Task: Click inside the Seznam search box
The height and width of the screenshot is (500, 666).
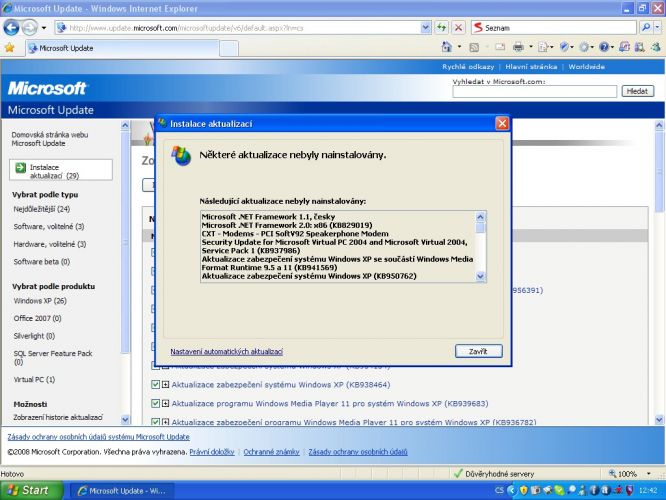Action: point(553,28)
